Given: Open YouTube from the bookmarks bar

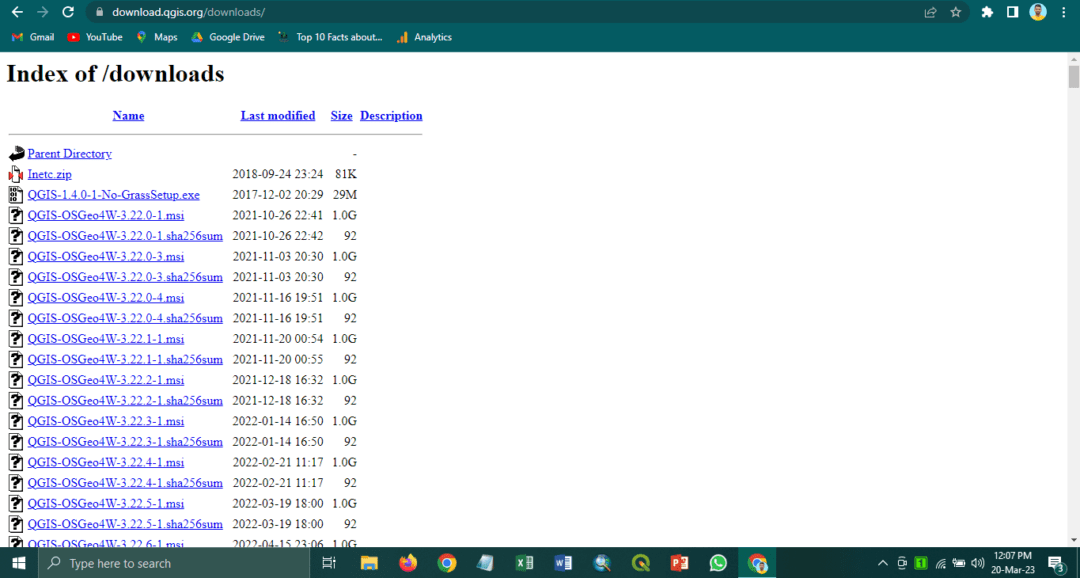Looking at the screenshot, I should pyautogui.click(x=94, y=37).
